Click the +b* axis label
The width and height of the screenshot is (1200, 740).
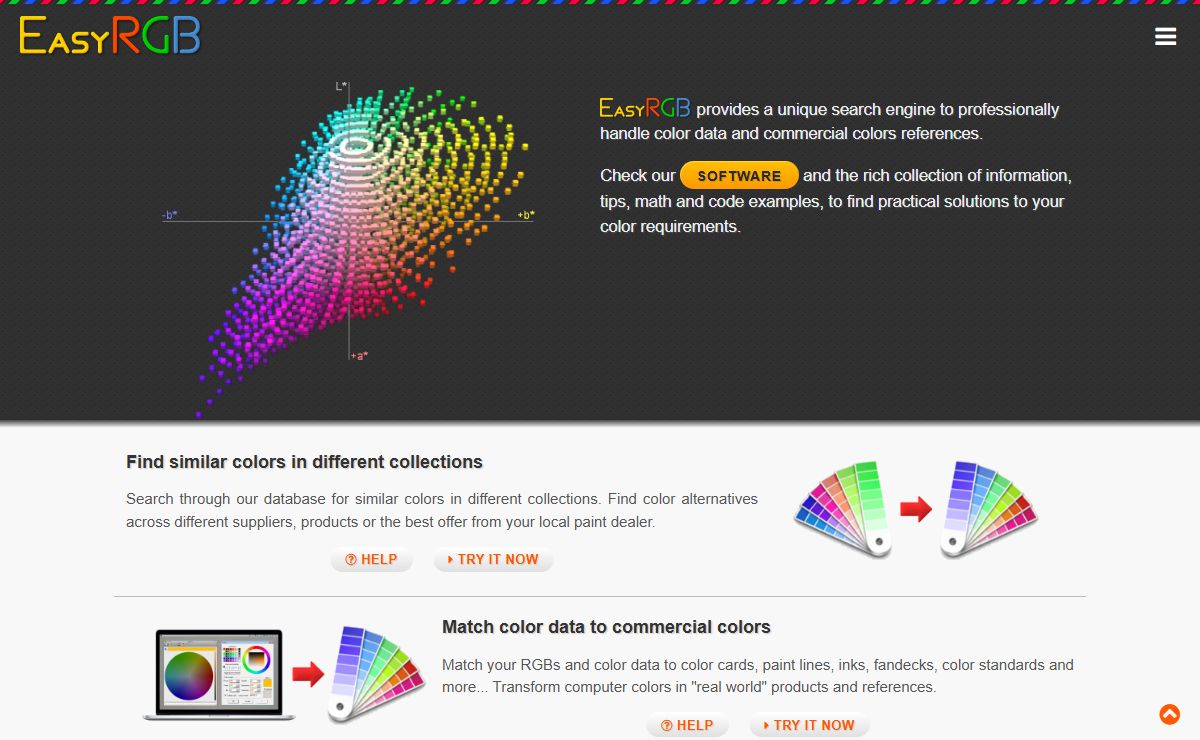point(525,215)
